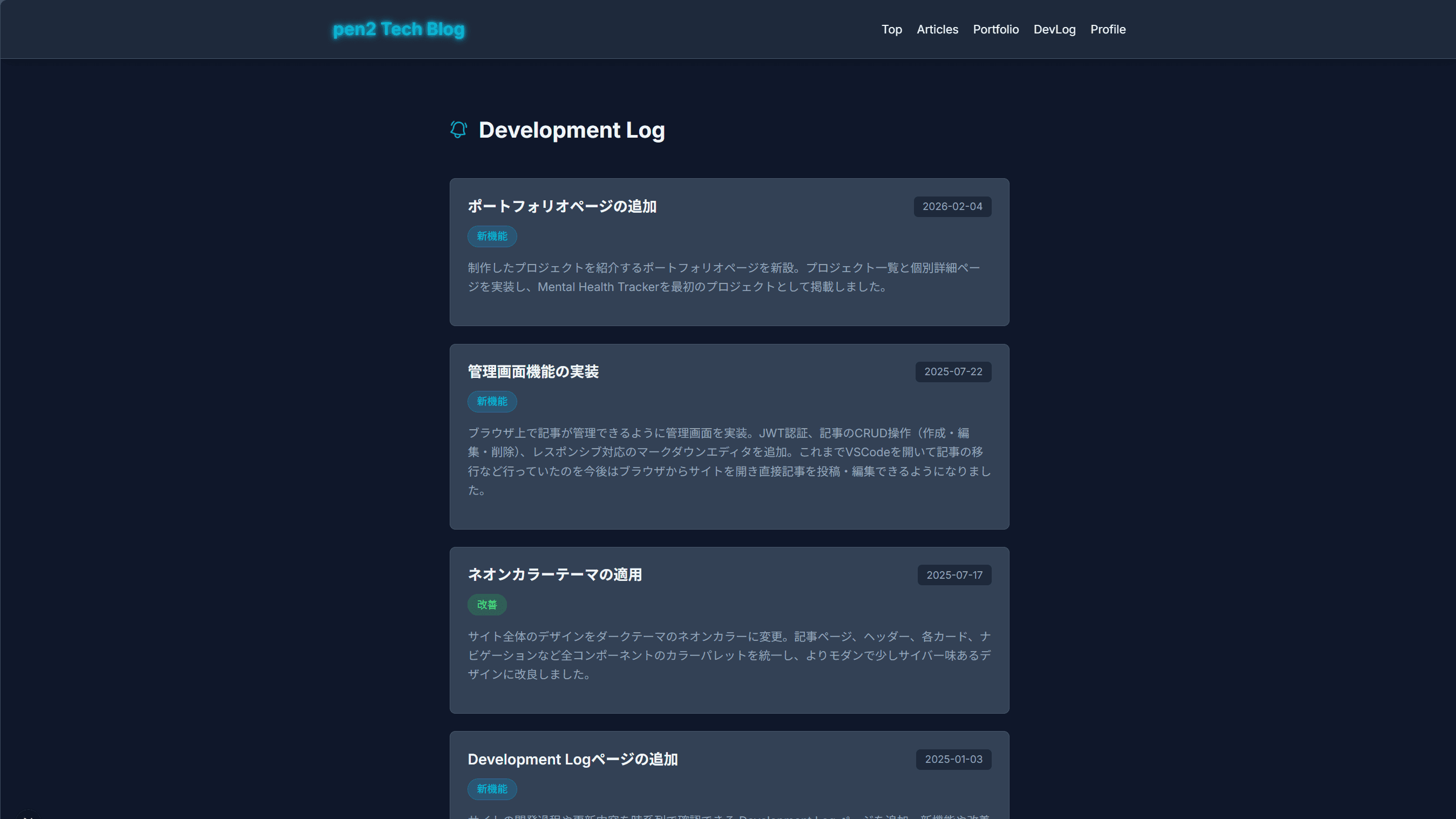
Task: Open the Portfolio page from the navigation
Action: [x=996, y=29]
